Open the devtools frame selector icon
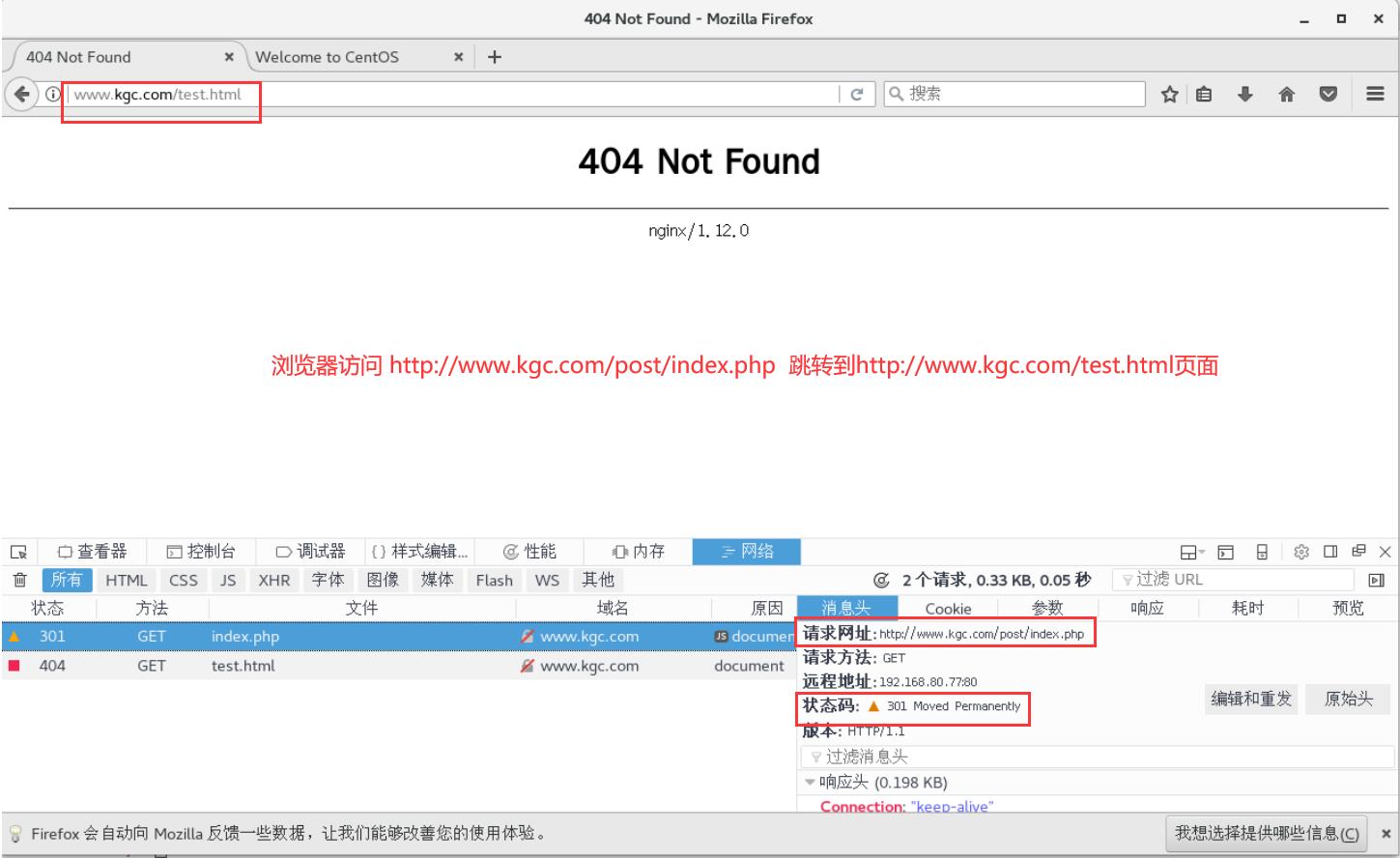Viewport: 1400px width, 858px height. click(1191, 552)
